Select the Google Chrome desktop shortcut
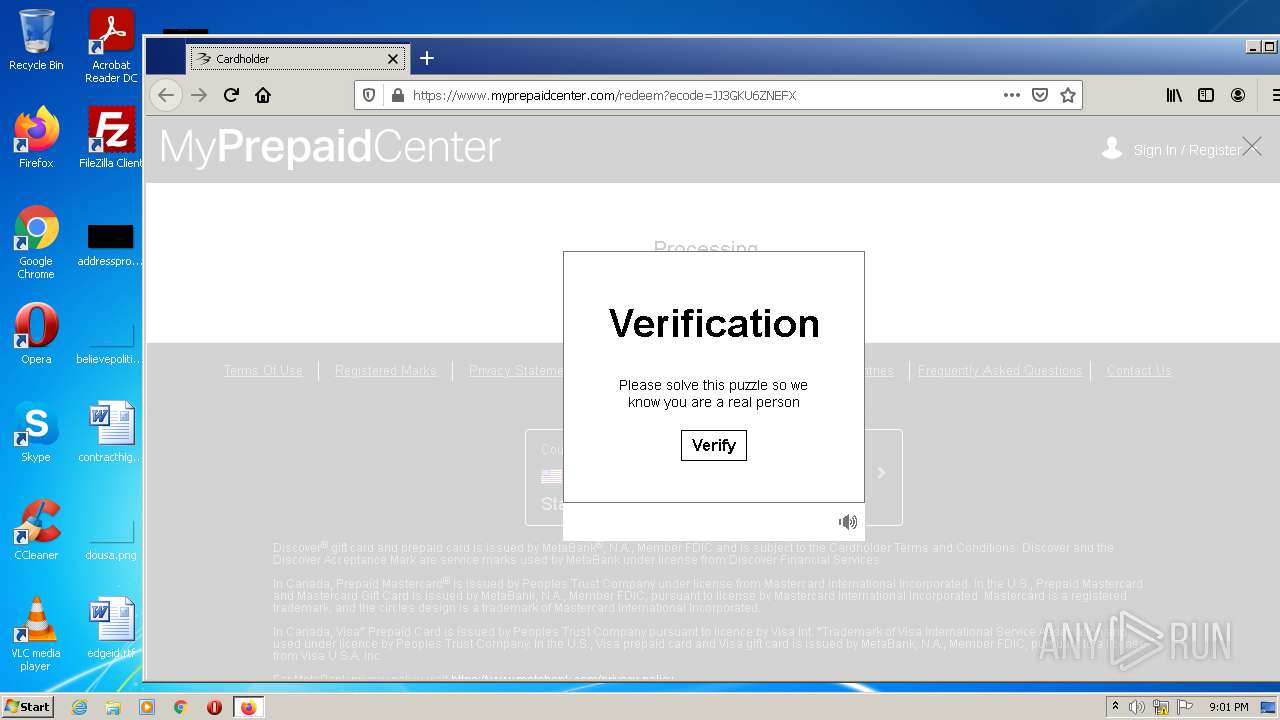Screen dimensions: 1280x720 click(x=36, y=242)
